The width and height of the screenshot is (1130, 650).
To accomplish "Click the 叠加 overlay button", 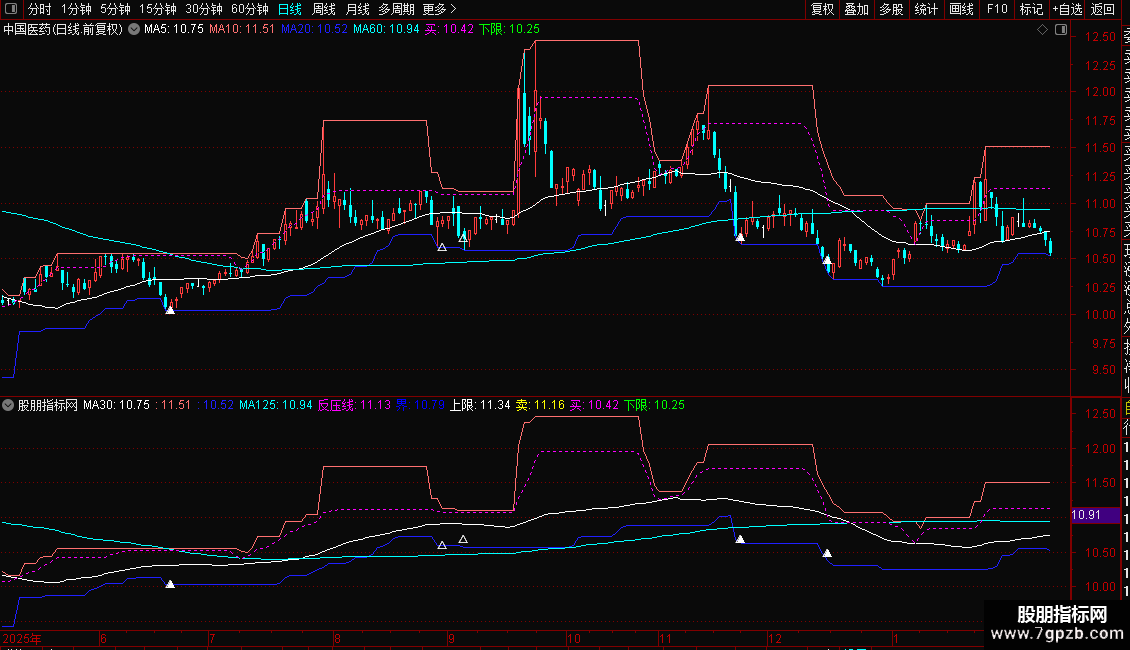I will click(856, 9).
